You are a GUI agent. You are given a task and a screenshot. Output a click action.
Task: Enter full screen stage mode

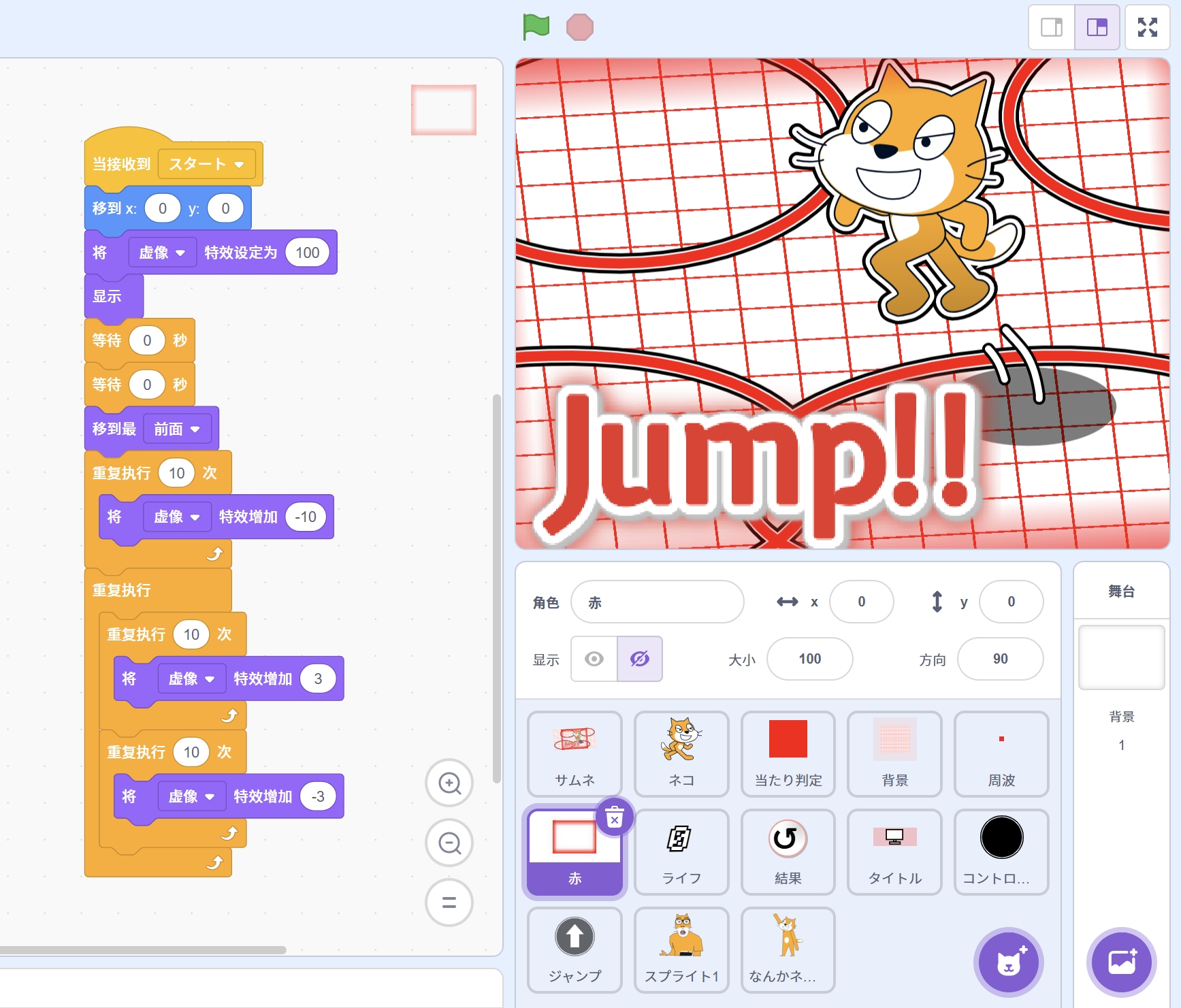(1147, 27)
